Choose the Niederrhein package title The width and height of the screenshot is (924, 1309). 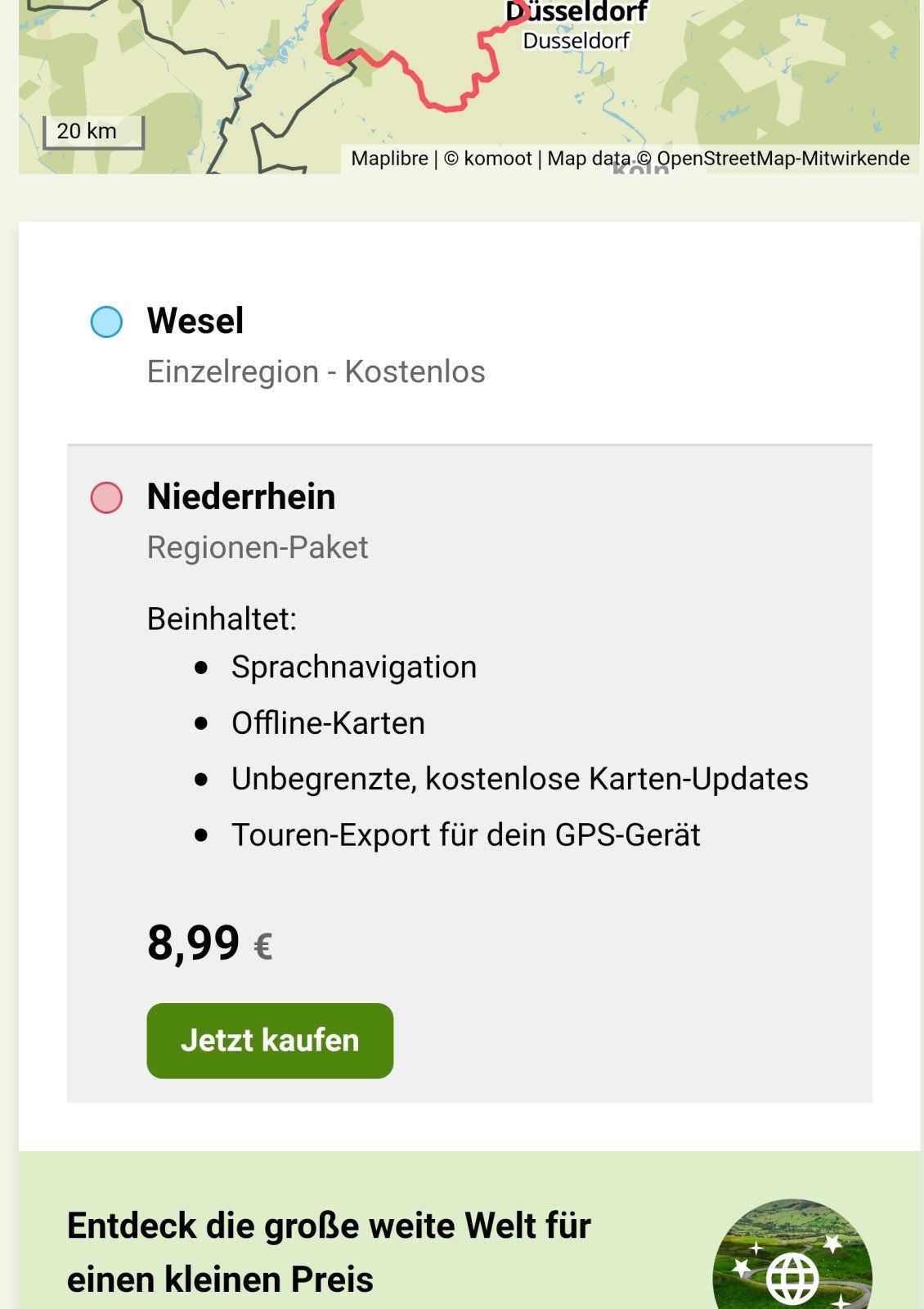(241, 497)
